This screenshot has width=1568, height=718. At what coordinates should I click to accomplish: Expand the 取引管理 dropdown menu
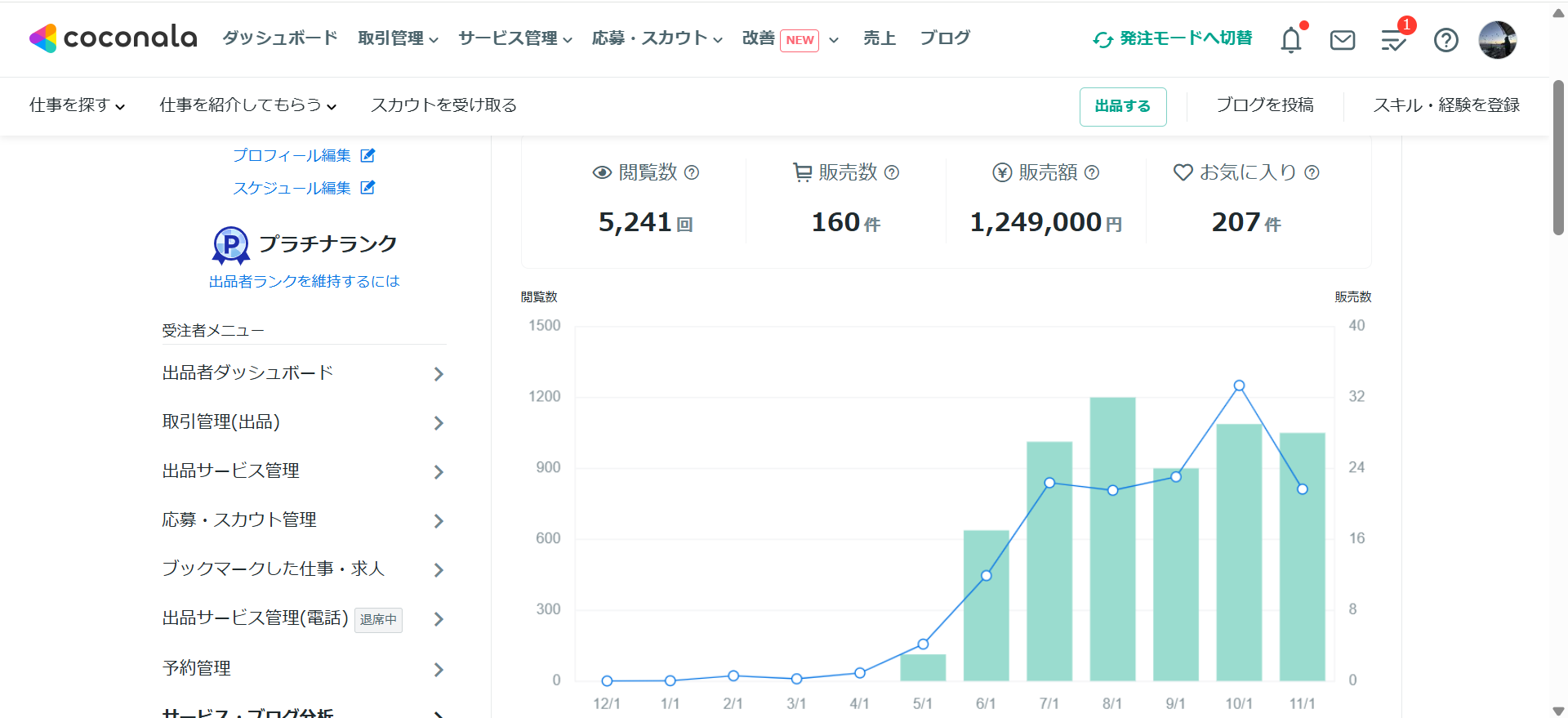click(x=398, y=38)
